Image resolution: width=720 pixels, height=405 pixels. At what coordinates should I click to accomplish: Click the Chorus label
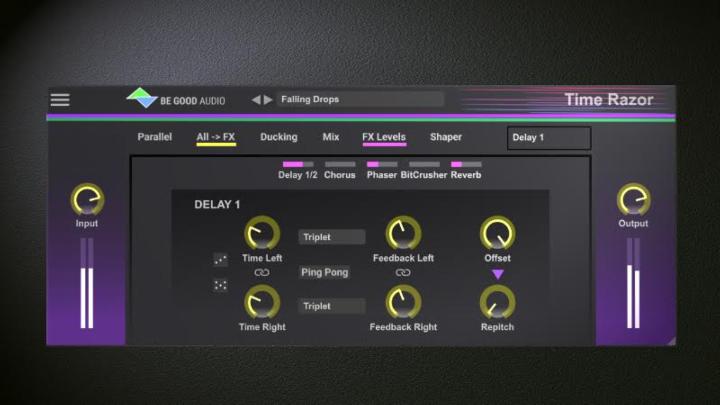tap(340, 175)
